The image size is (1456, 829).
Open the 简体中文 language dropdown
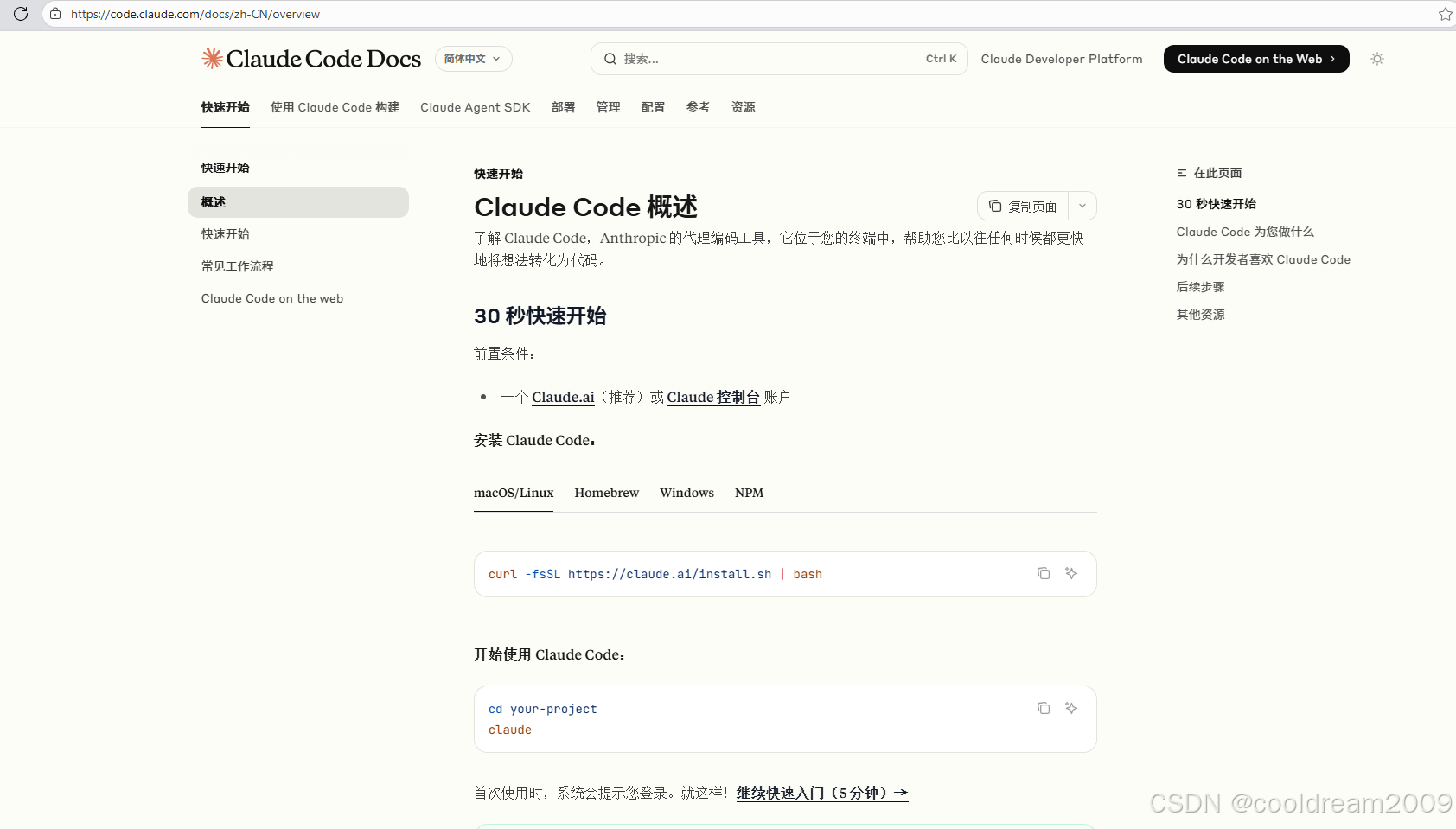pos(472,58)
